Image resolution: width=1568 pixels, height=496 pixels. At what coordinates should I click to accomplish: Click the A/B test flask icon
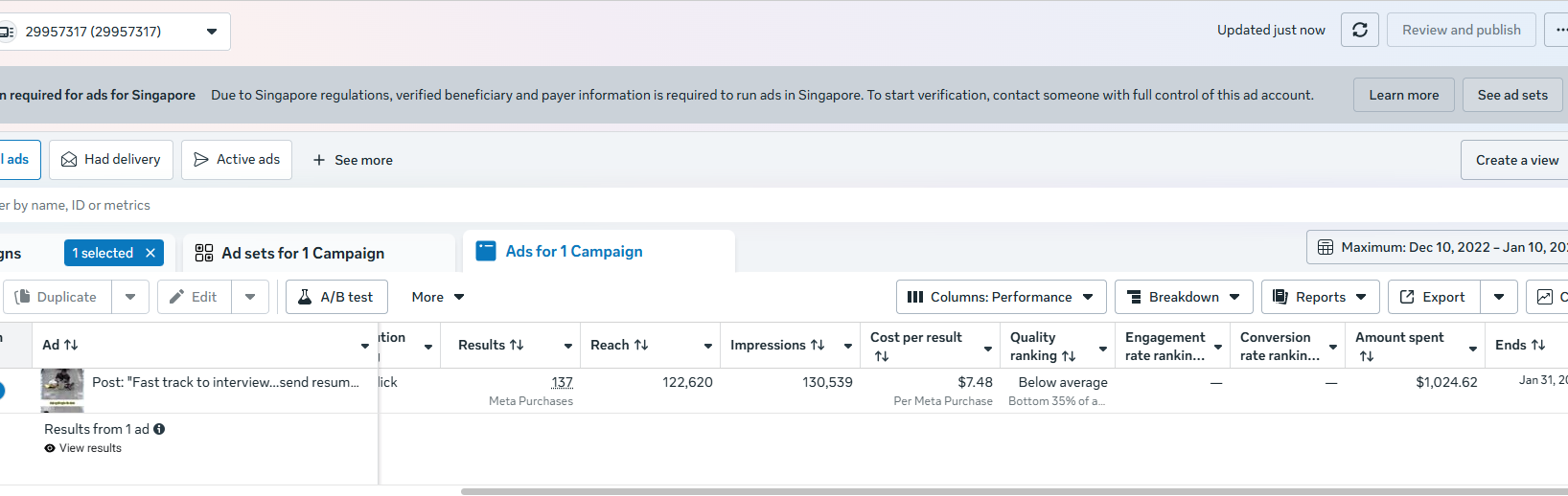coord(305,297)
